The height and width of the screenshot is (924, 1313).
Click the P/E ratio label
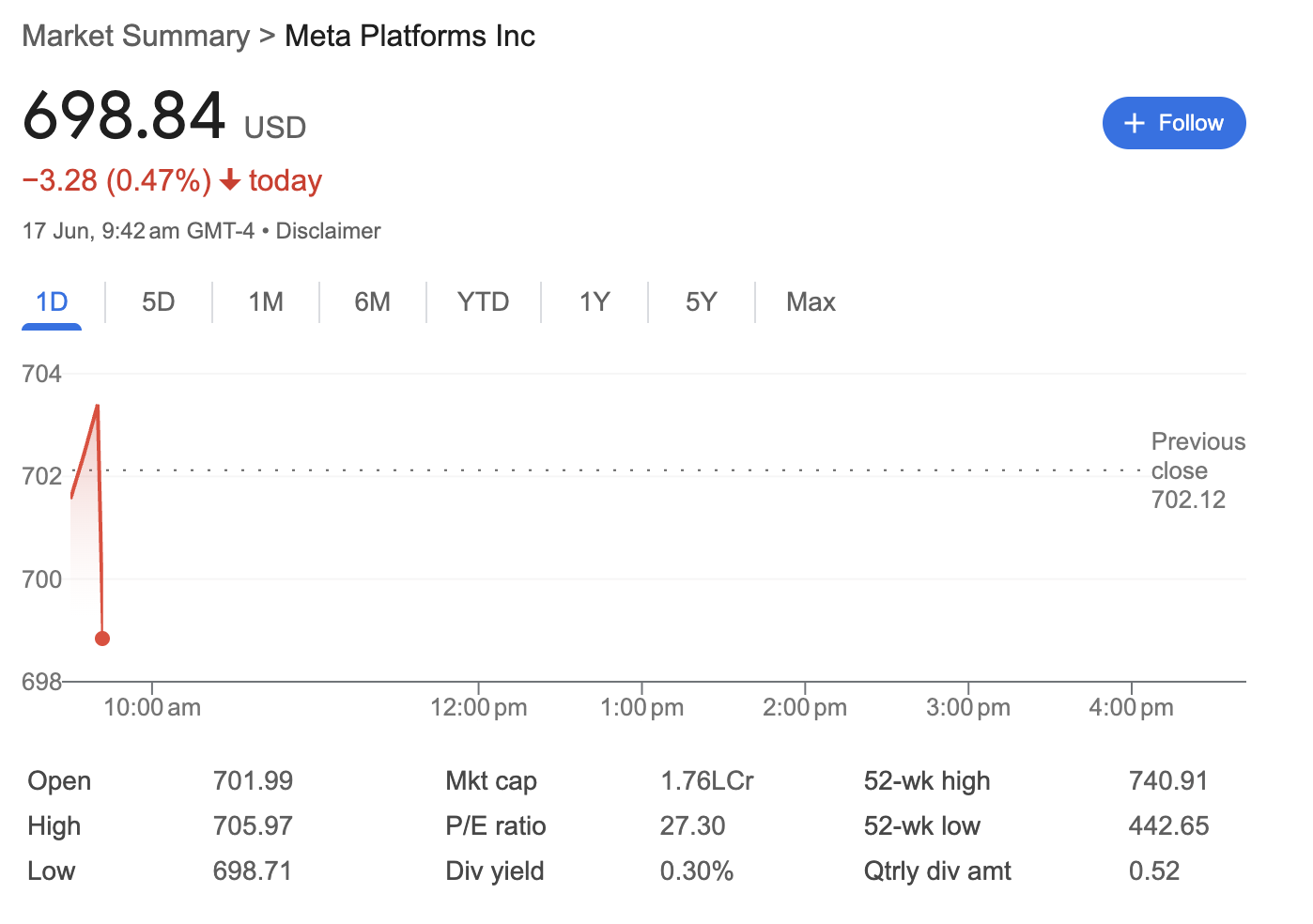(496, 825)
